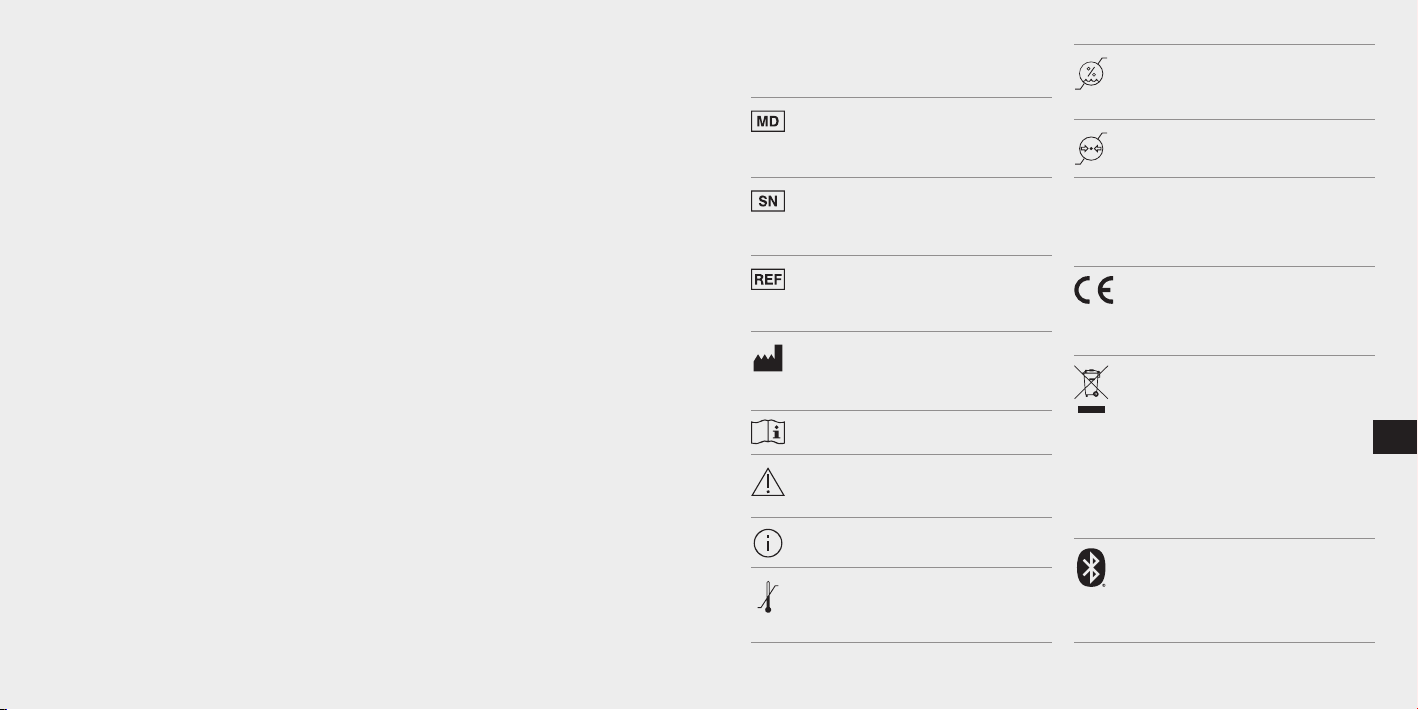The height and width of the screenshot is (710, 1418).
Task: Select the circled information i icon
Action: click(x=768, y=541)
